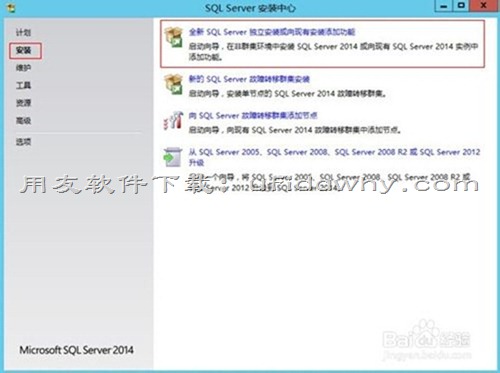500x373 pixels.
Task: Open the 高级 (Advanced) section
Action: [x=23, y=121]
